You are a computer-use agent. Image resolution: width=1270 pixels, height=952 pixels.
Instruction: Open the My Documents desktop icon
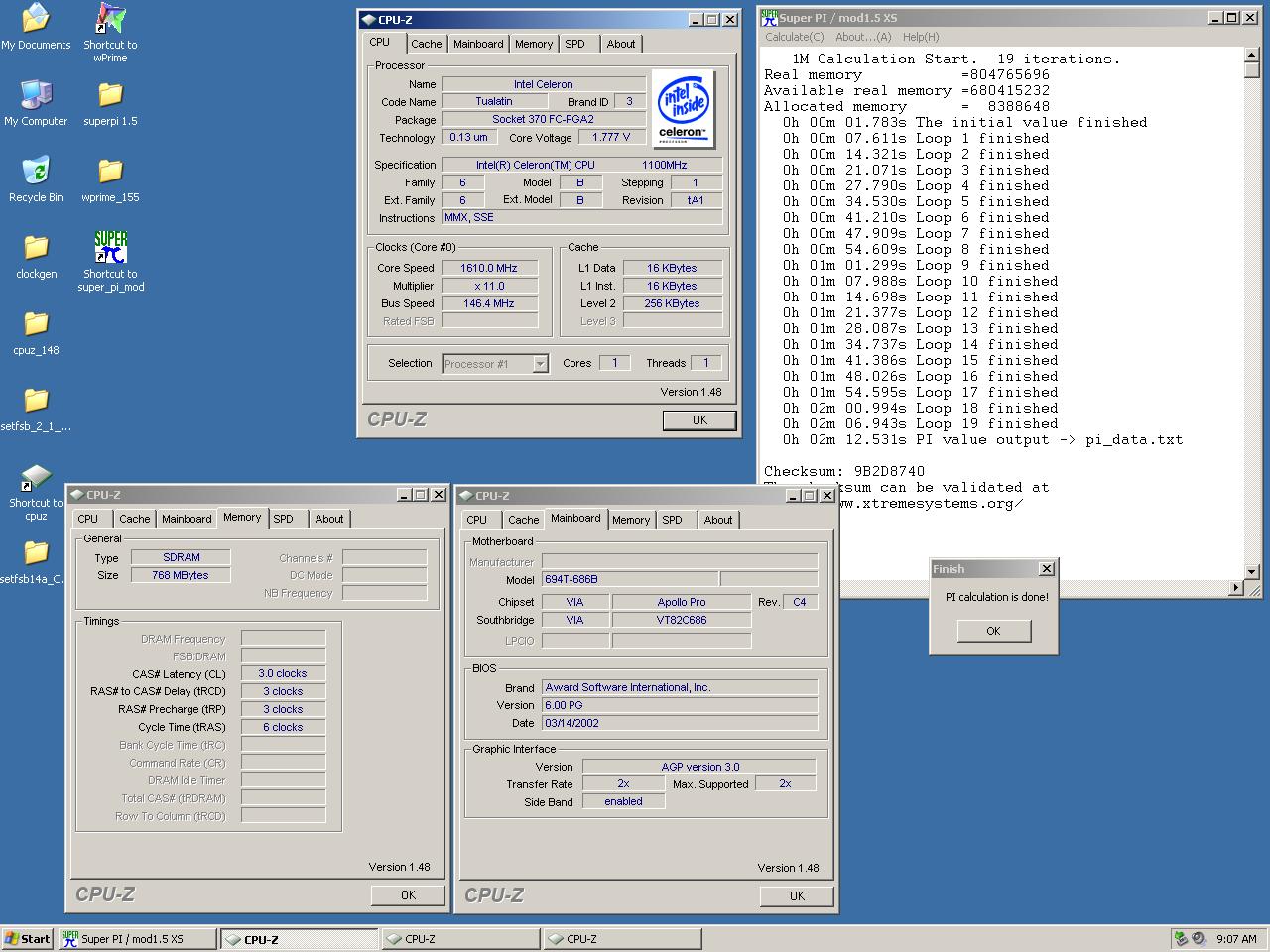coord(36,18)
